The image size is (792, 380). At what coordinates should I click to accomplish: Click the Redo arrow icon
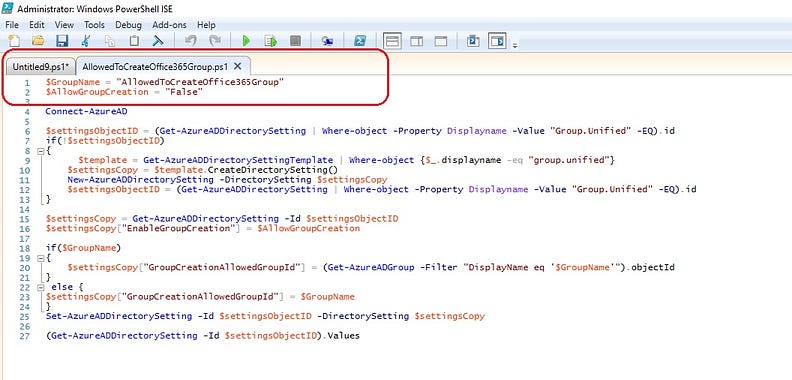(x=215, y=41)
